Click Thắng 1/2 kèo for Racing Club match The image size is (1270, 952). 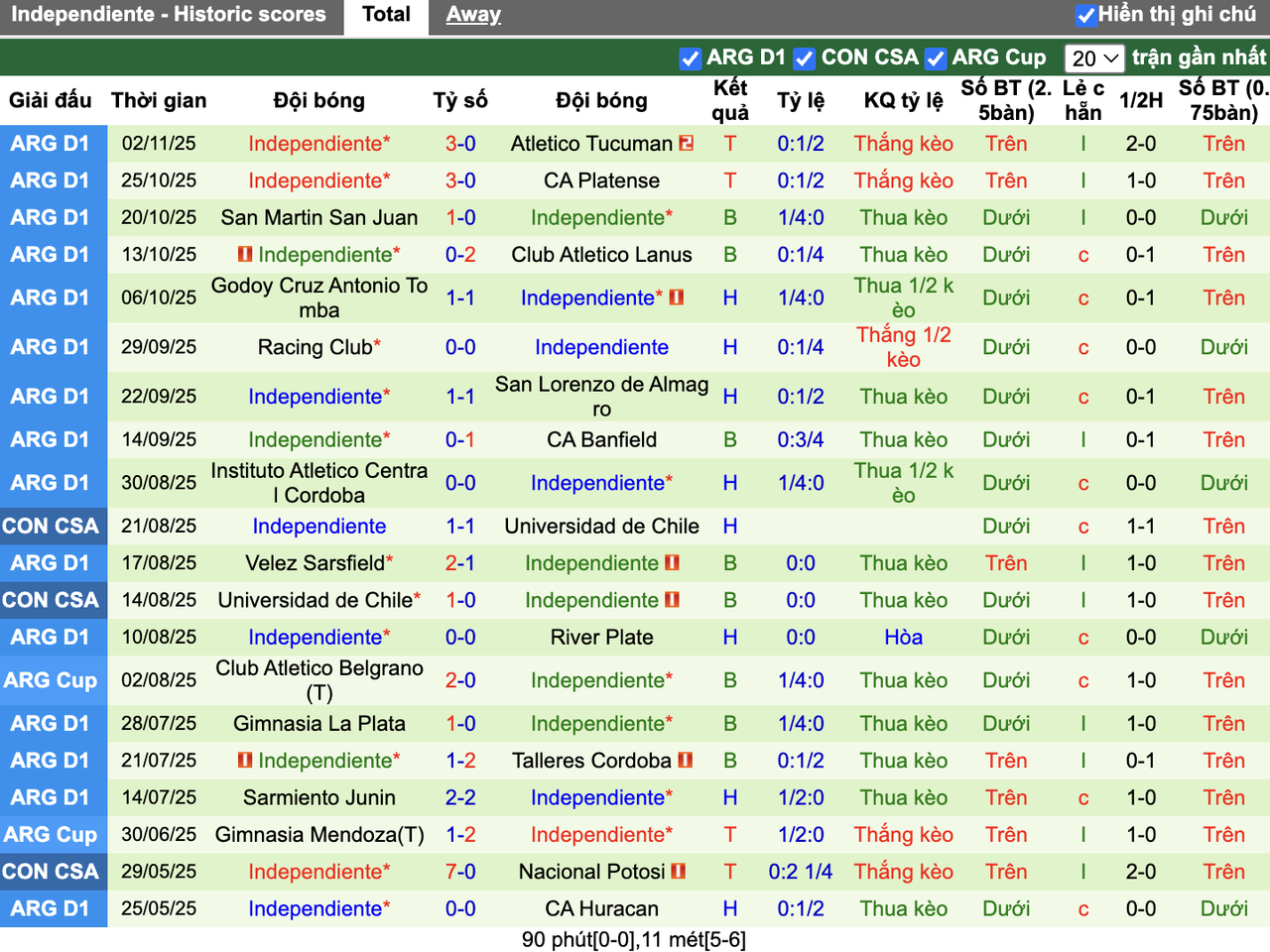903,347
